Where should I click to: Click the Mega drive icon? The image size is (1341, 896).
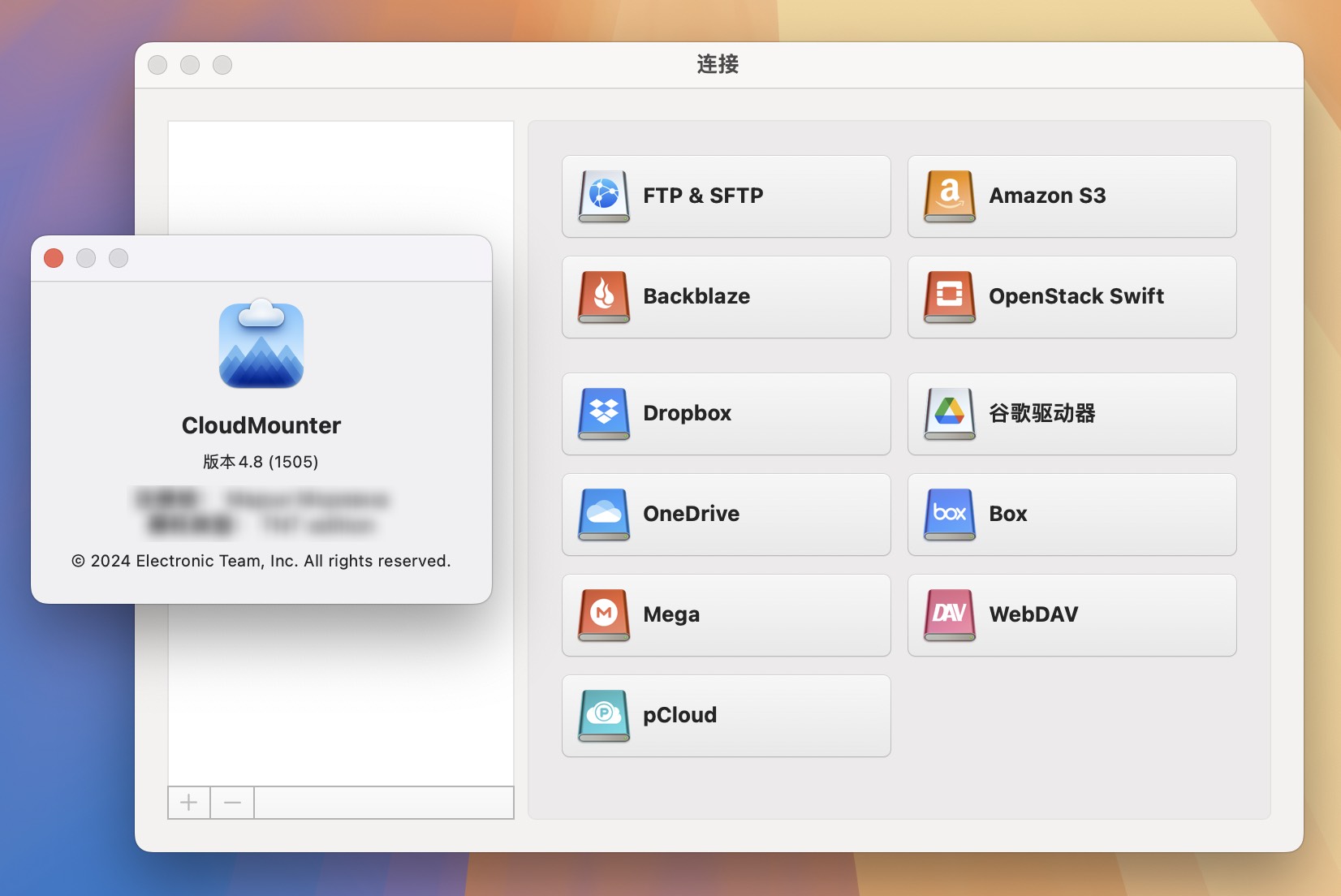pos(604,615)
